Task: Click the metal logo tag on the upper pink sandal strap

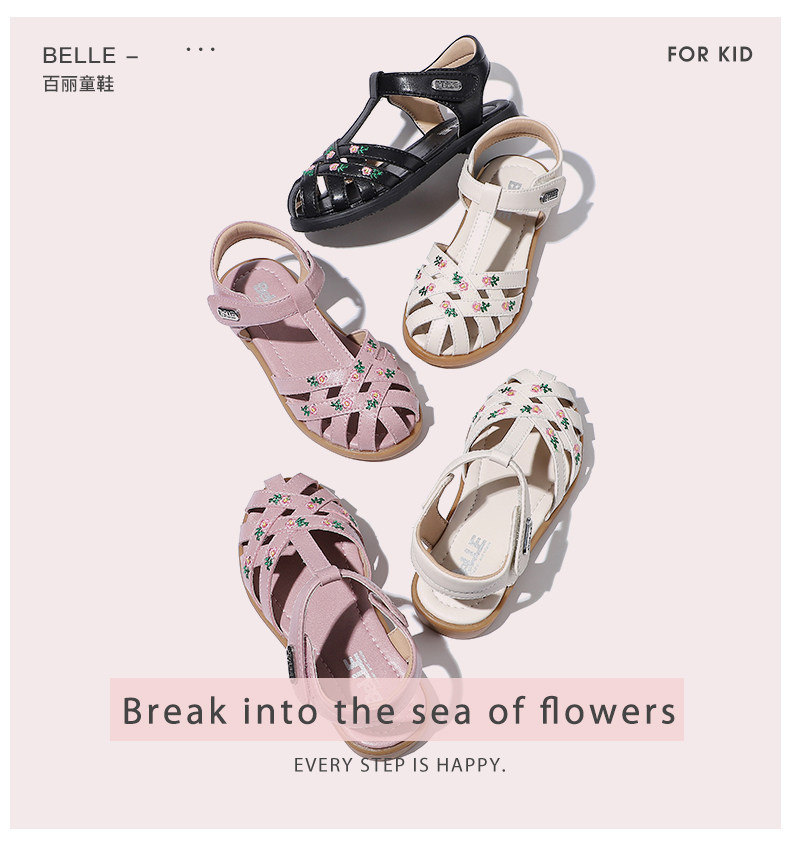Action: pyautogui.click(x=228, y=314)
